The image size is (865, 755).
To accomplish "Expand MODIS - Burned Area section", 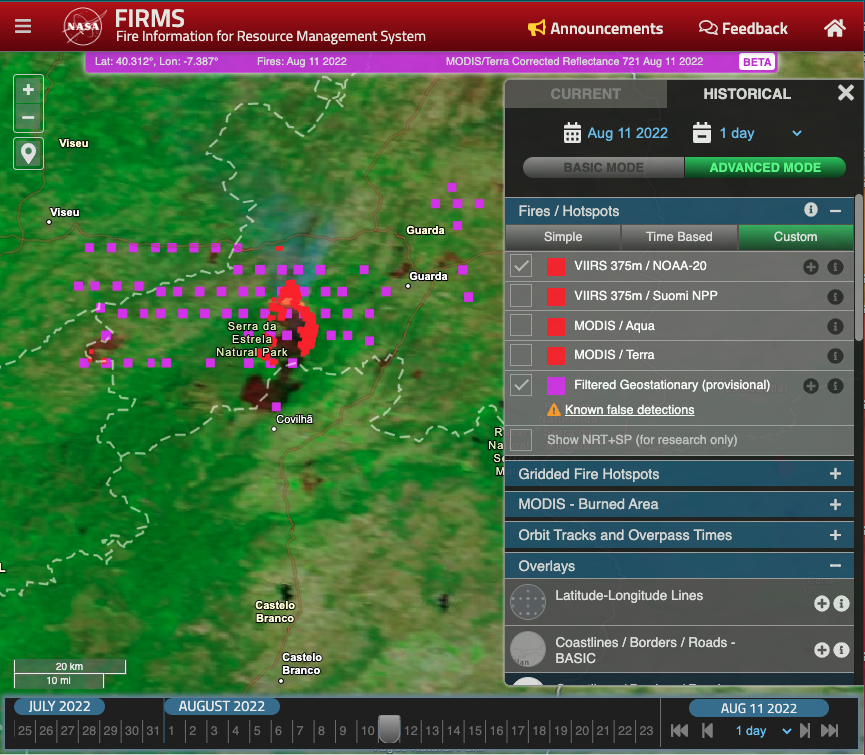I will [x=835, y=504].
